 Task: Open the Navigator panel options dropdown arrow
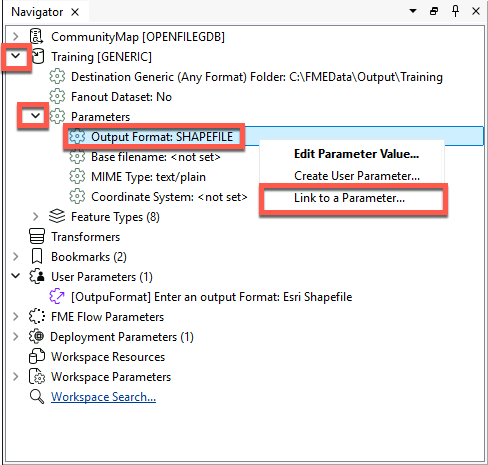tap(413, 11)
